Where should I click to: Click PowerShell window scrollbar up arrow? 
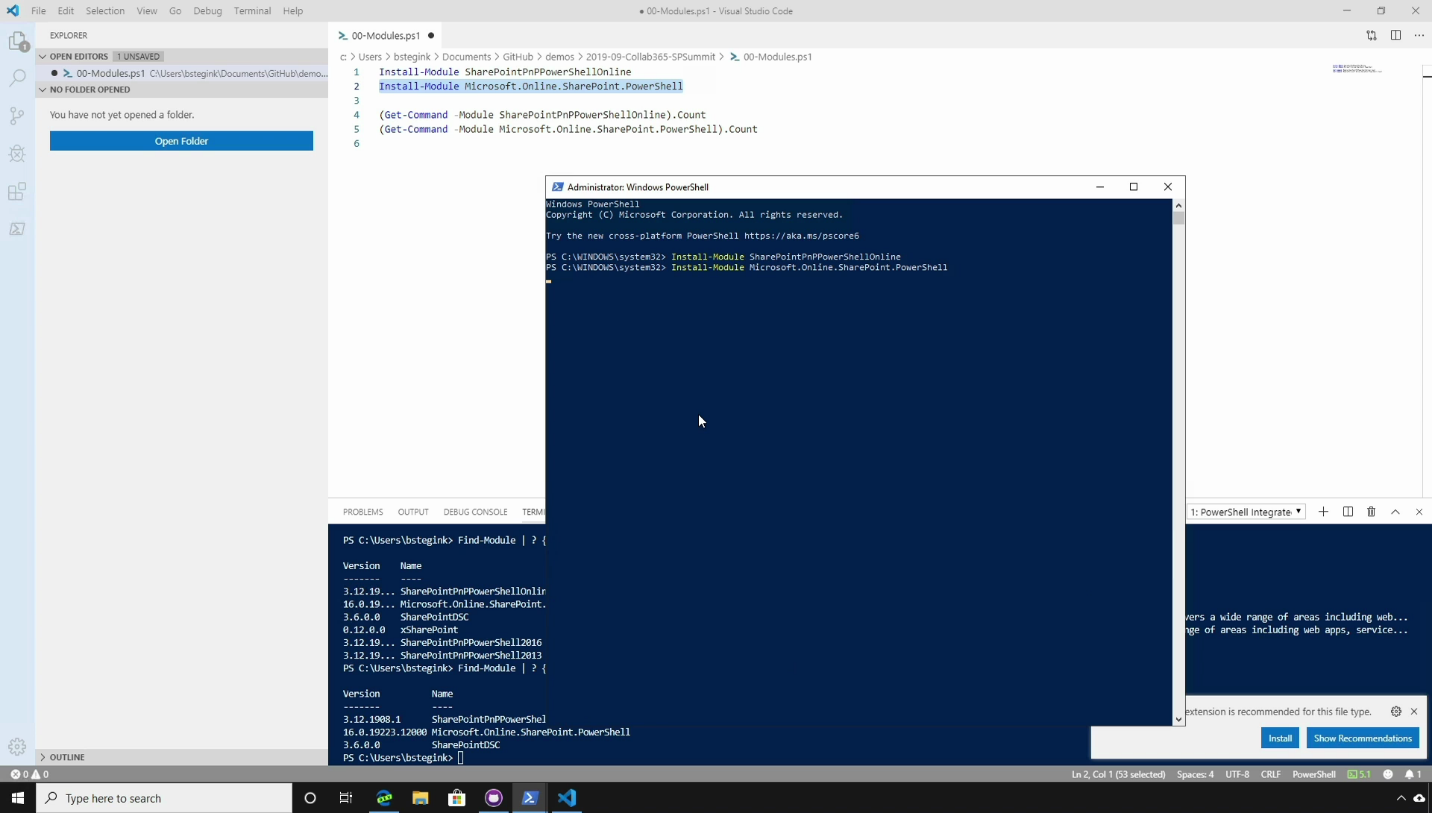pyautogui.click(x=1178, y=205)
